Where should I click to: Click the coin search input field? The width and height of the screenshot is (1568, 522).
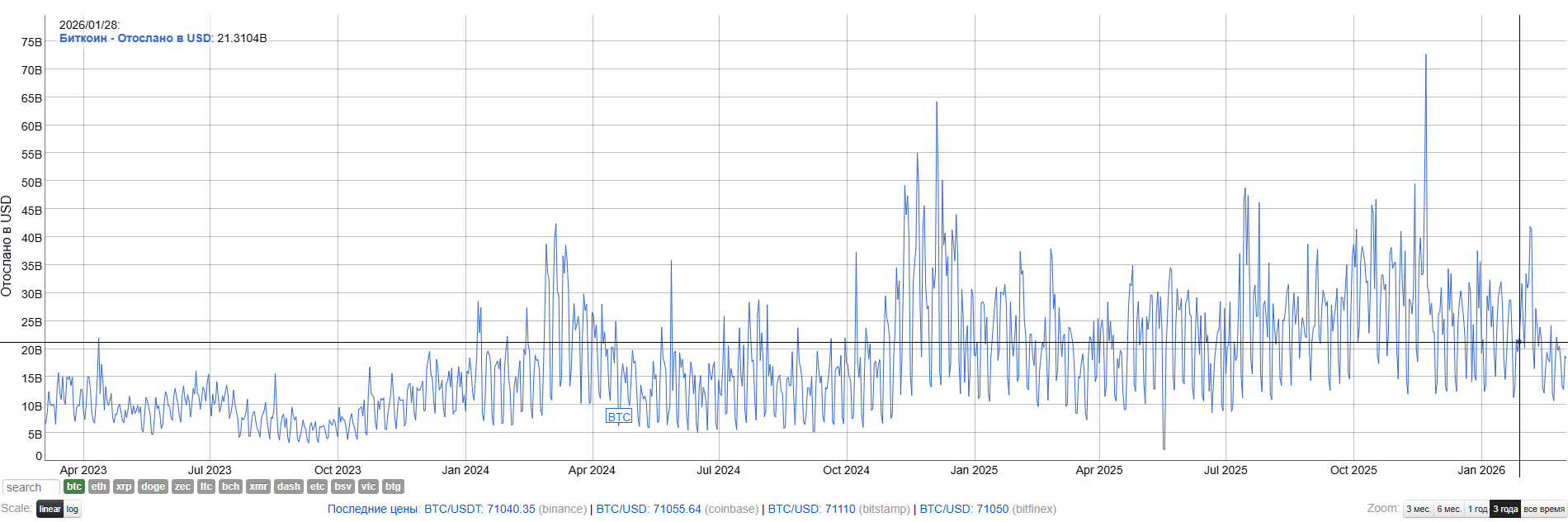click(31, 487)
